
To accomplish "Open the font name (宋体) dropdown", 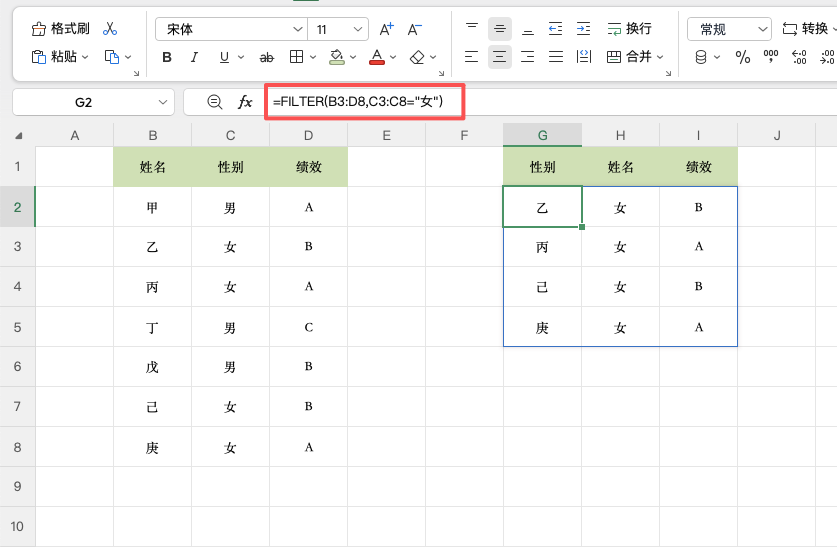I will click(x=298, y=29).
